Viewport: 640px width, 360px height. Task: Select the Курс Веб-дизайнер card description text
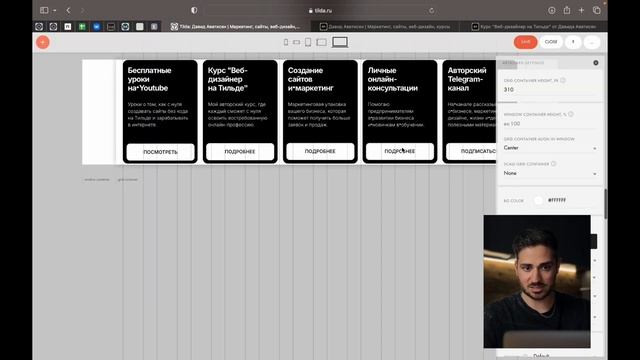238,115
